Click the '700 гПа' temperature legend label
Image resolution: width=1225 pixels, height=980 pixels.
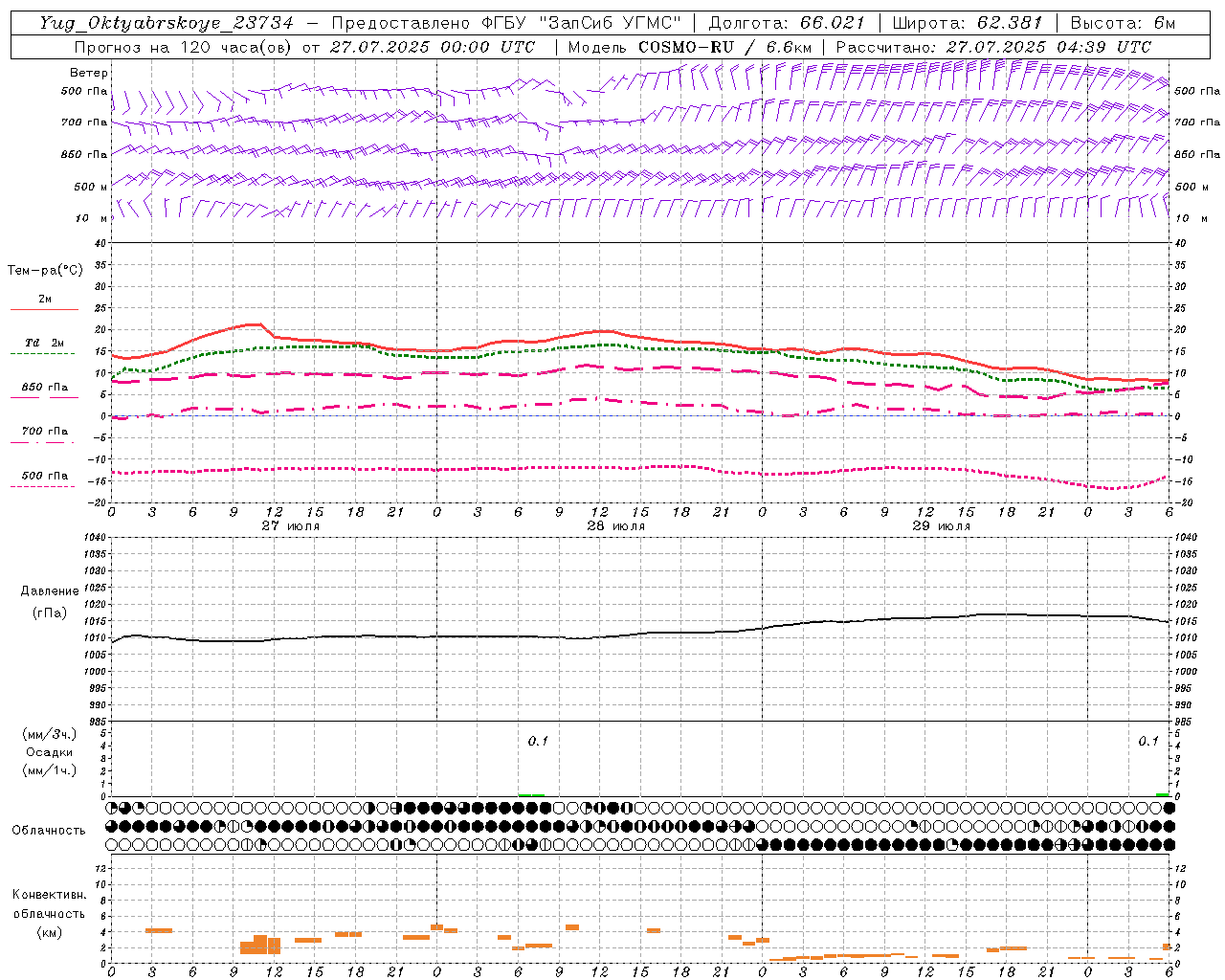pyautogui.click(x=44, y=432)
